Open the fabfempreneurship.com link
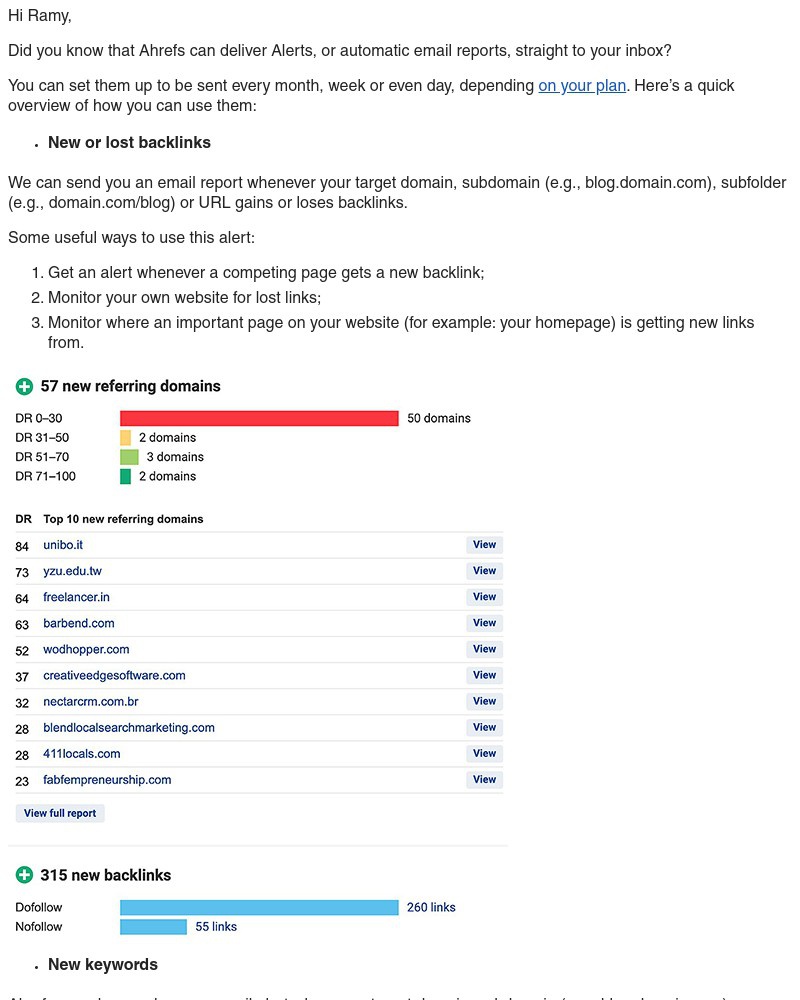This screenshot has height=1000, width=800. [107, 779]
